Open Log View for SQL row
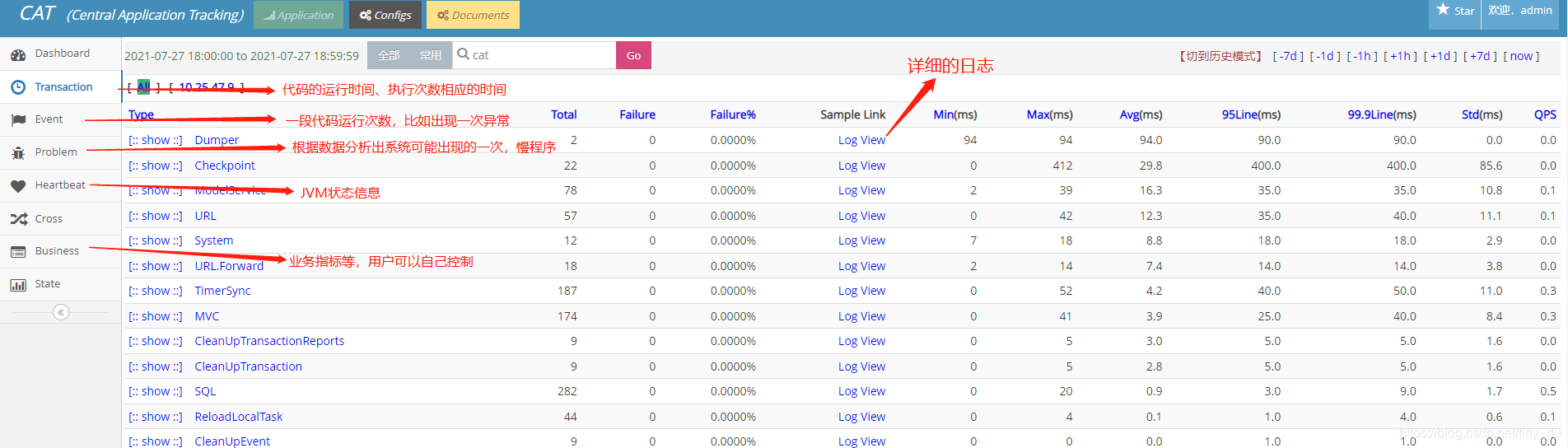The width and height of the screenshot is (1568, 448). (x=861, y=391)
